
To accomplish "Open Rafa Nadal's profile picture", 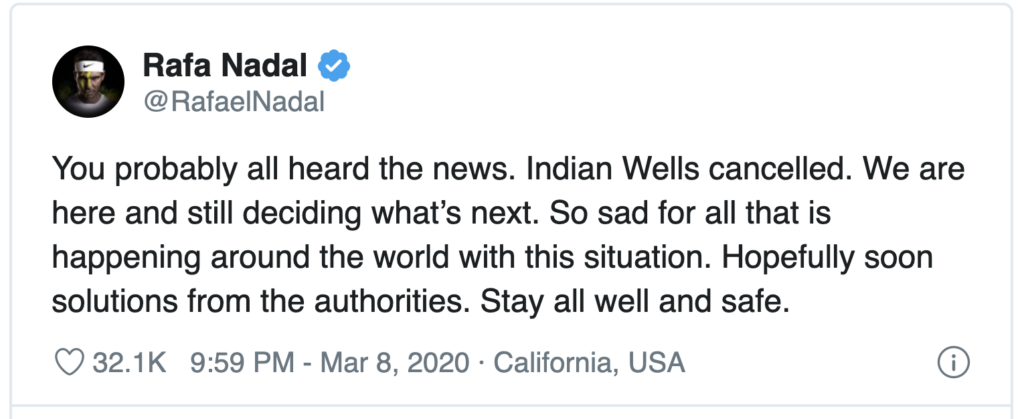I will pos(88,82).
